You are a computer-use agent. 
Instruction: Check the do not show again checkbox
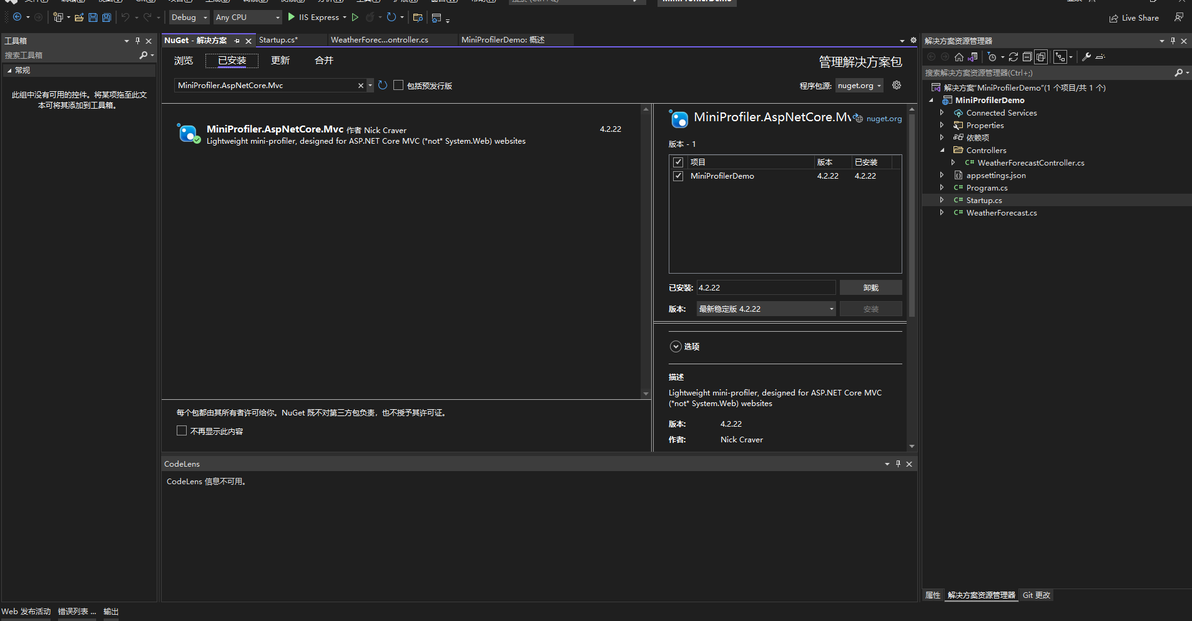(x=182, y=431)
